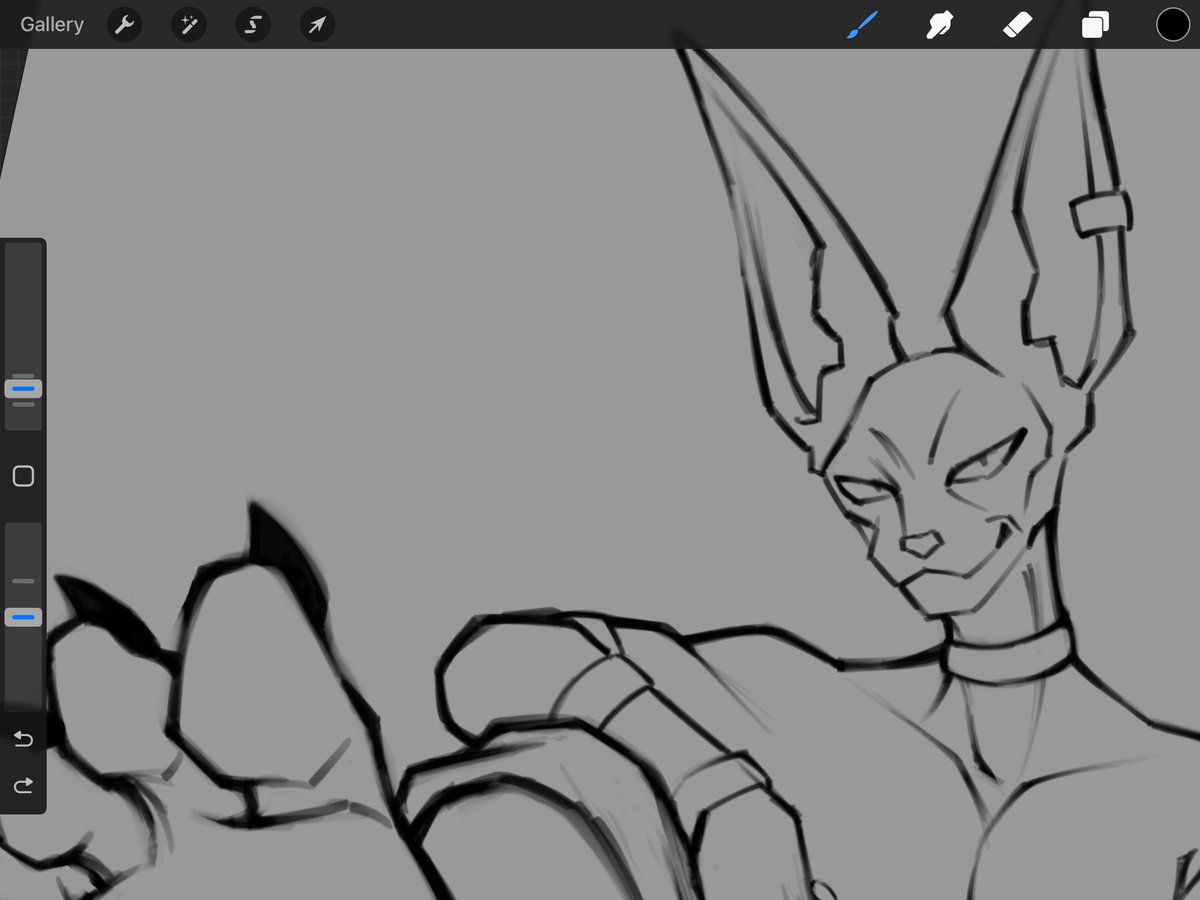This screenshot has height=900, width=1200.
Task: Open the Layers panel
Action: 1095,24
